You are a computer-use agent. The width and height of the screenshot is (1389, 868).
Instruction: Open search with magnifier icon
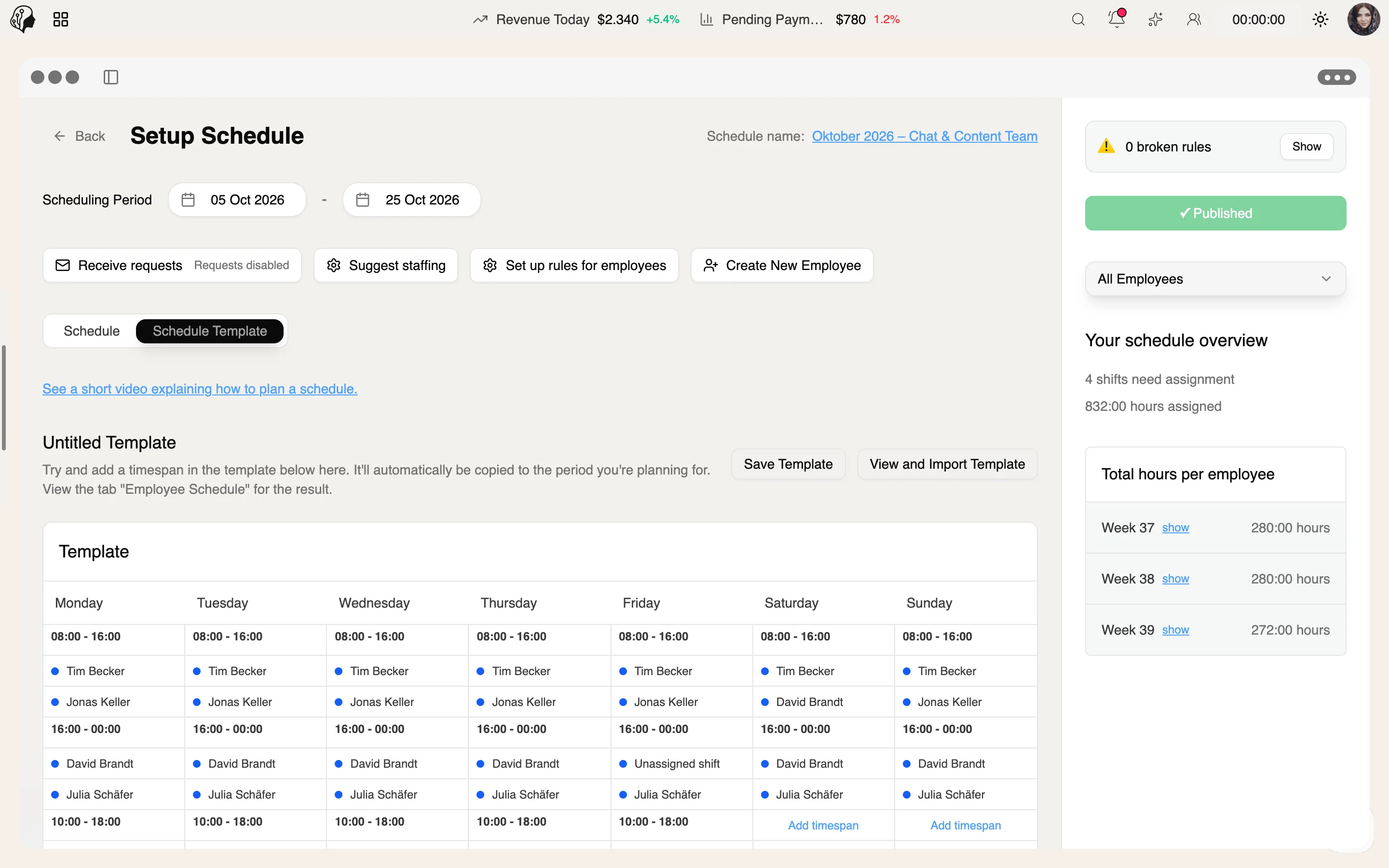point(1078,19)
